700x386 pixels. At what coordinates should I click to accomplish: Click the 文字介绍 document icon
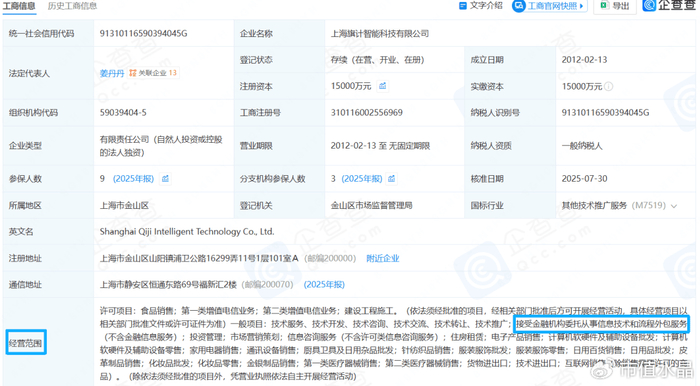[x=462, y=6]
